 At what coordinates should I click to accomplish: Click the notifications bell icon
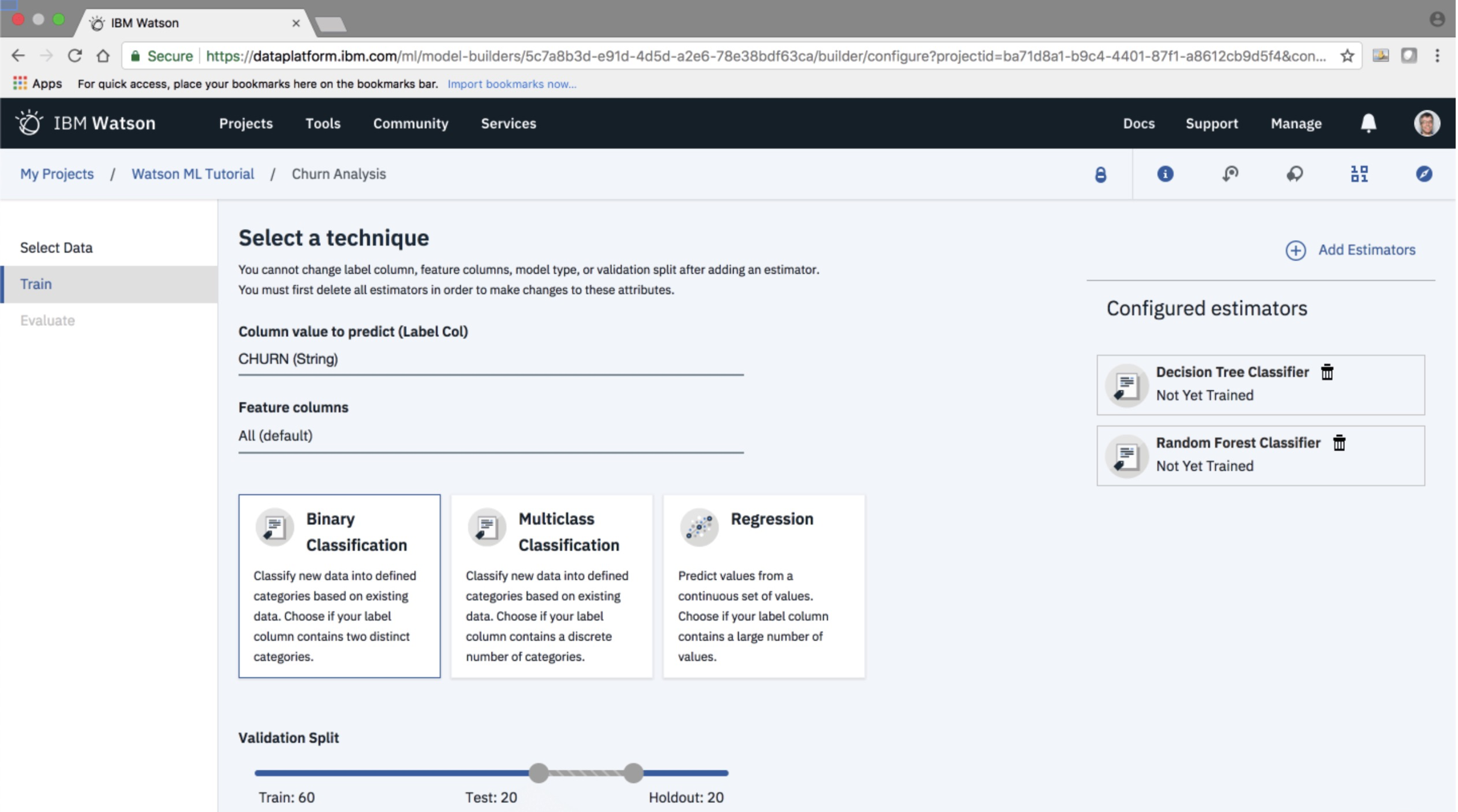point(1368,123)
